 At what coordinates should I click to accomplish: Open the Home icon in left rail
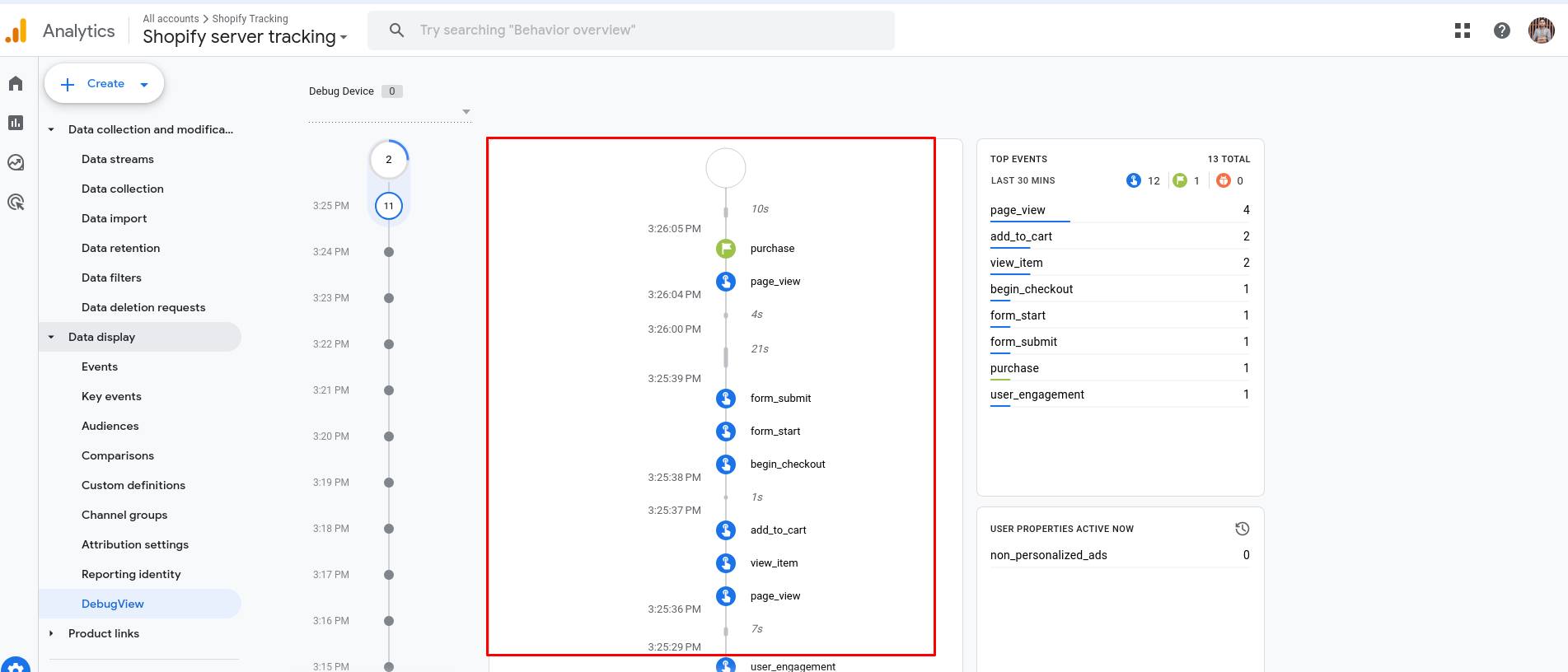16,83
